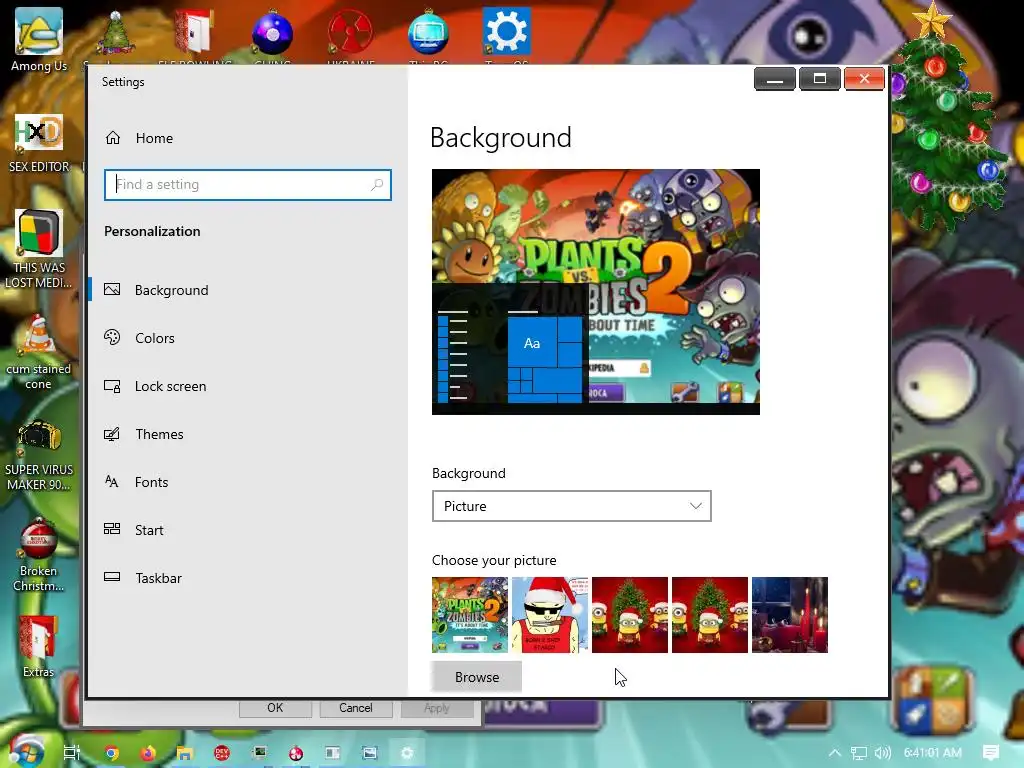Choose the Plants vs Zombies 2 picture thumbnail

tap(470, 615)
